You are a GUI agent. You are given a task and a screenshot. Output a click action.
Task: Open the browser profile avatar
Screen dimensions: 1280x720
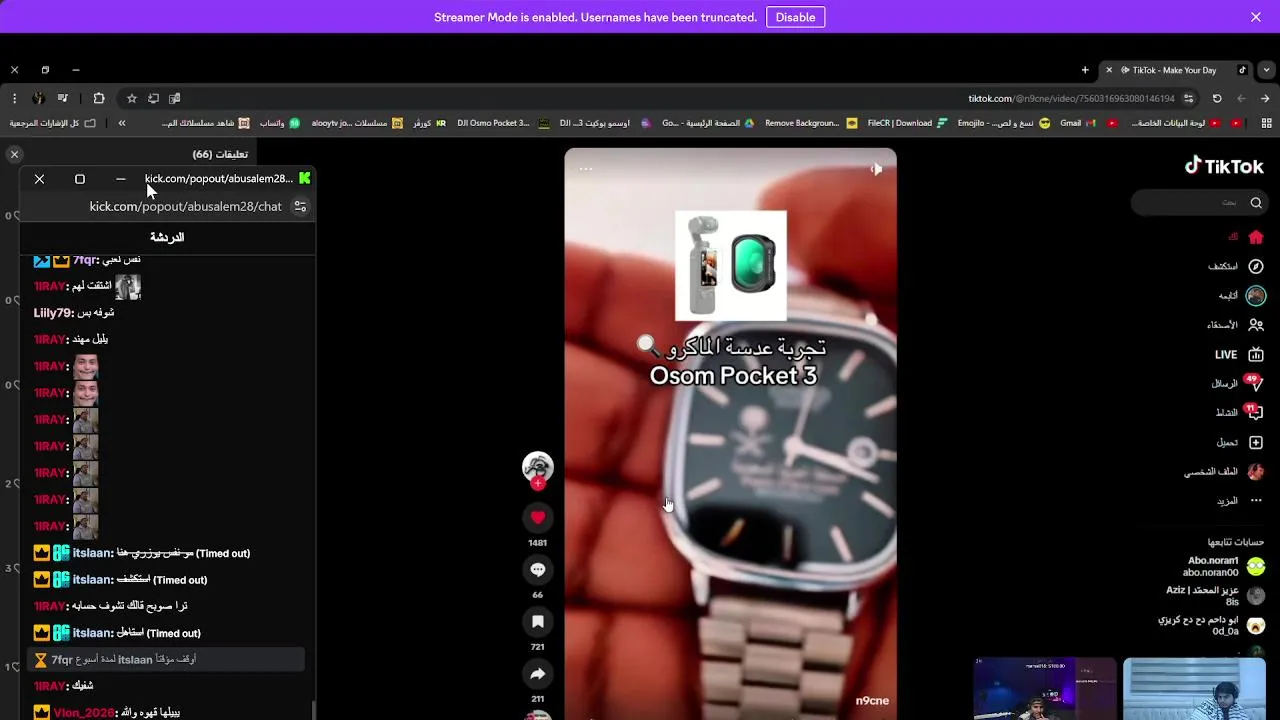[38, 98]
